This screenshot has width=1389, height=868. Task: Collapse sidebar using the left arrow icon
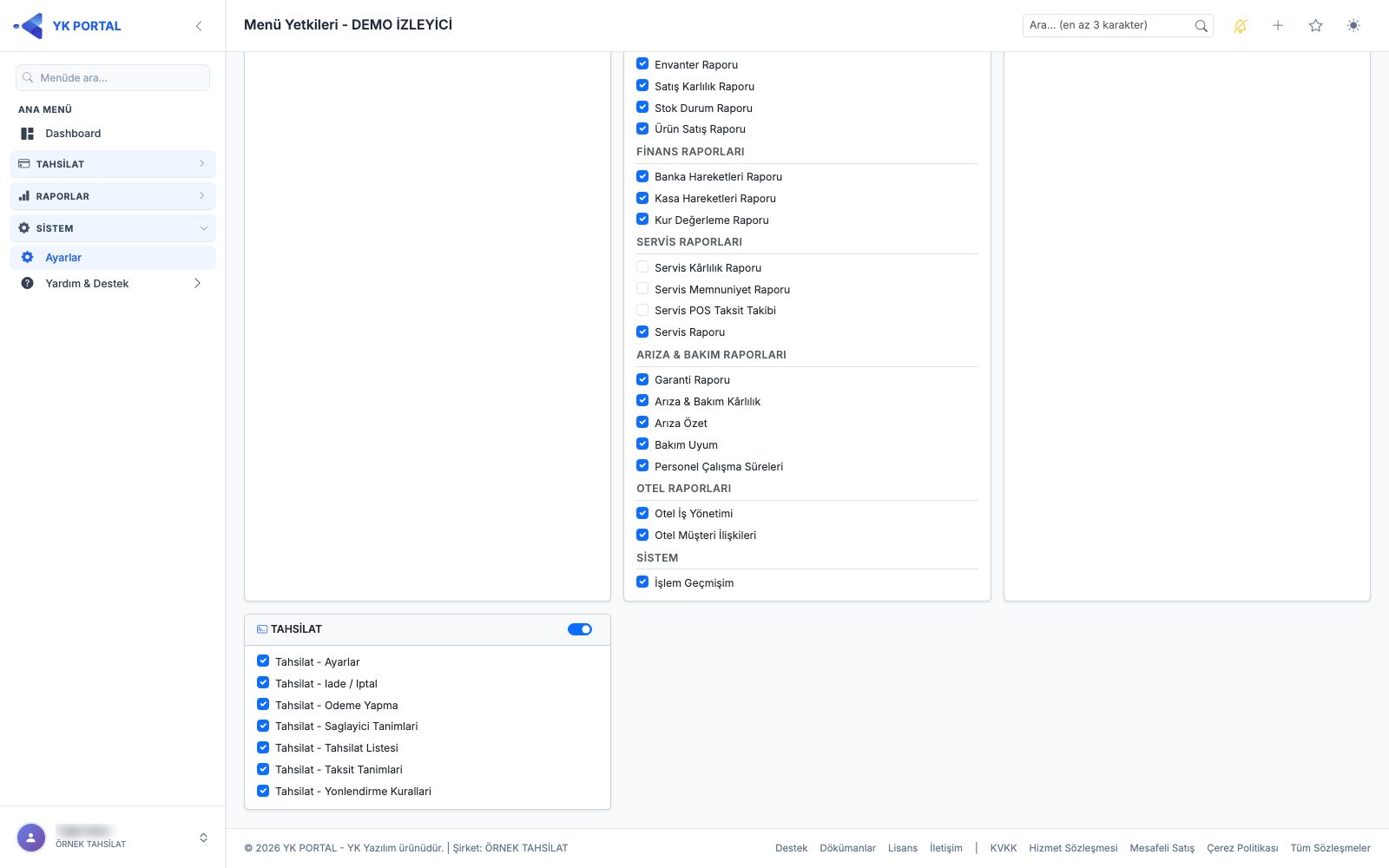199,26
